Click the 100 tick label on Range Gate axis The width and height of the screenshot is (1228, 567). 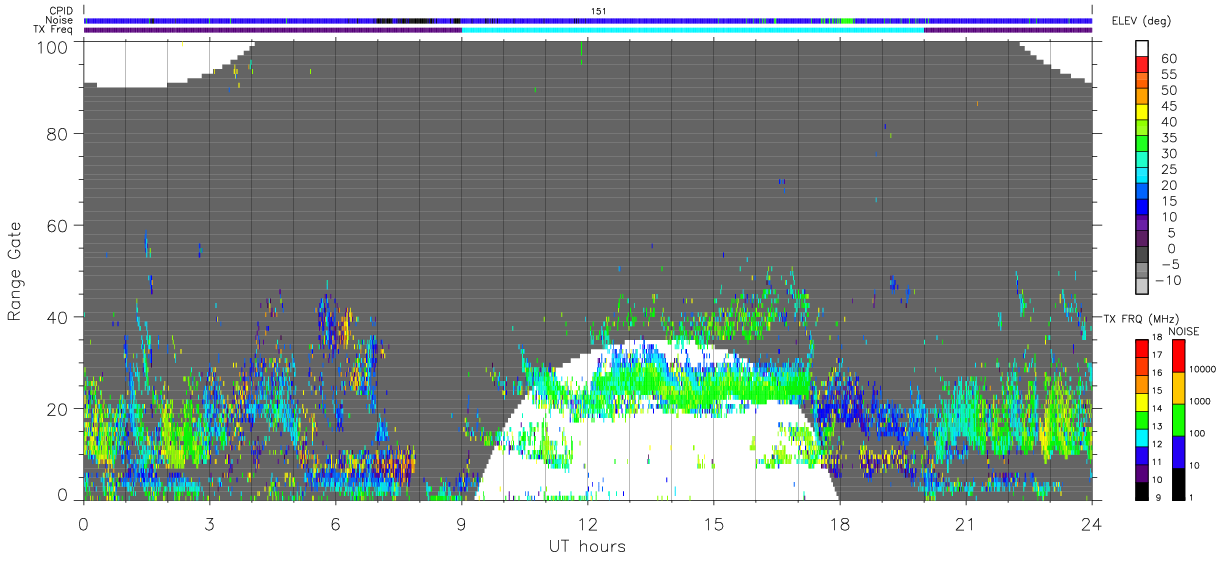55,46
